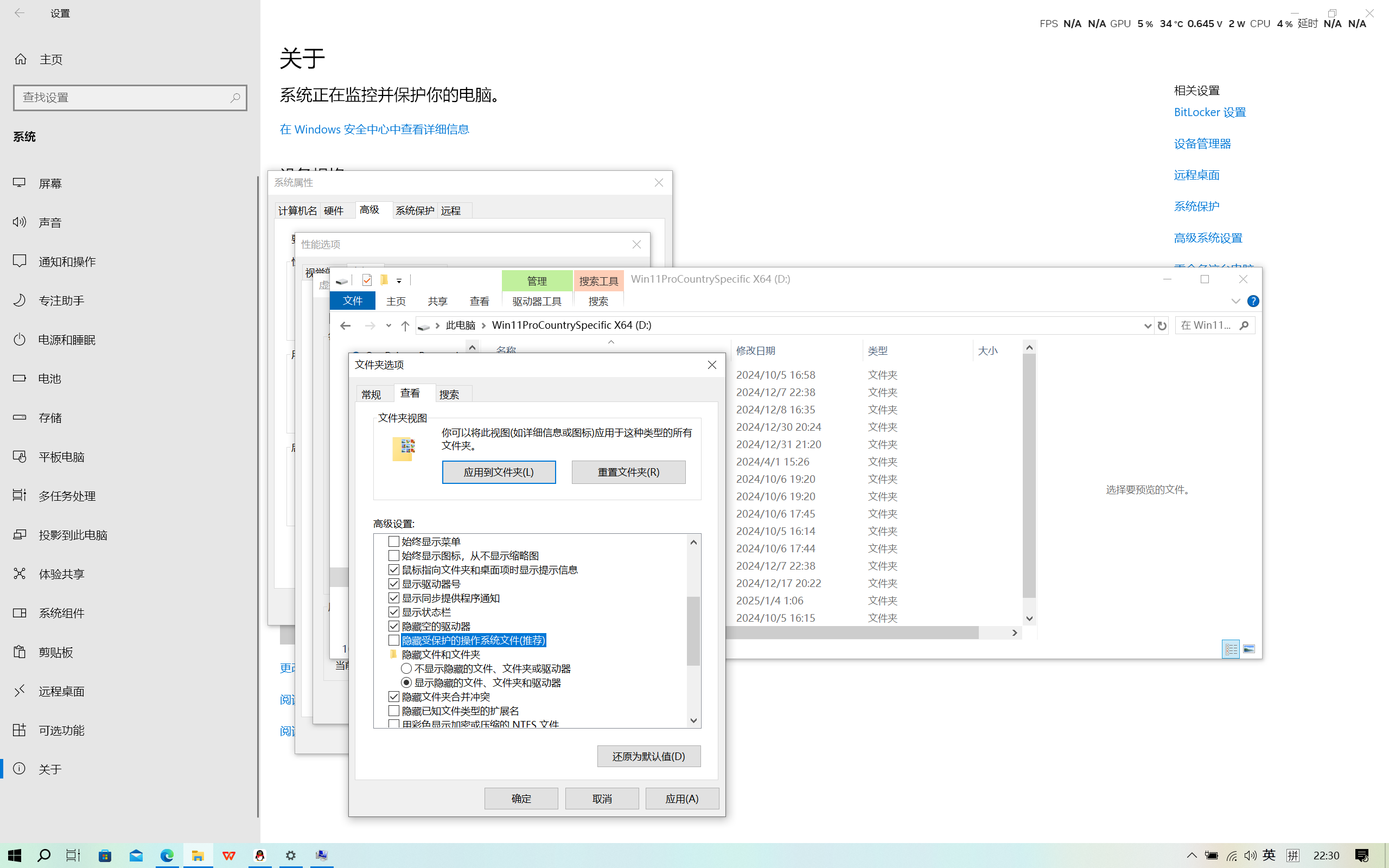1389x868 pixels.
Task: Enable hide extensions for known file types
Action: tap(394, 711)
